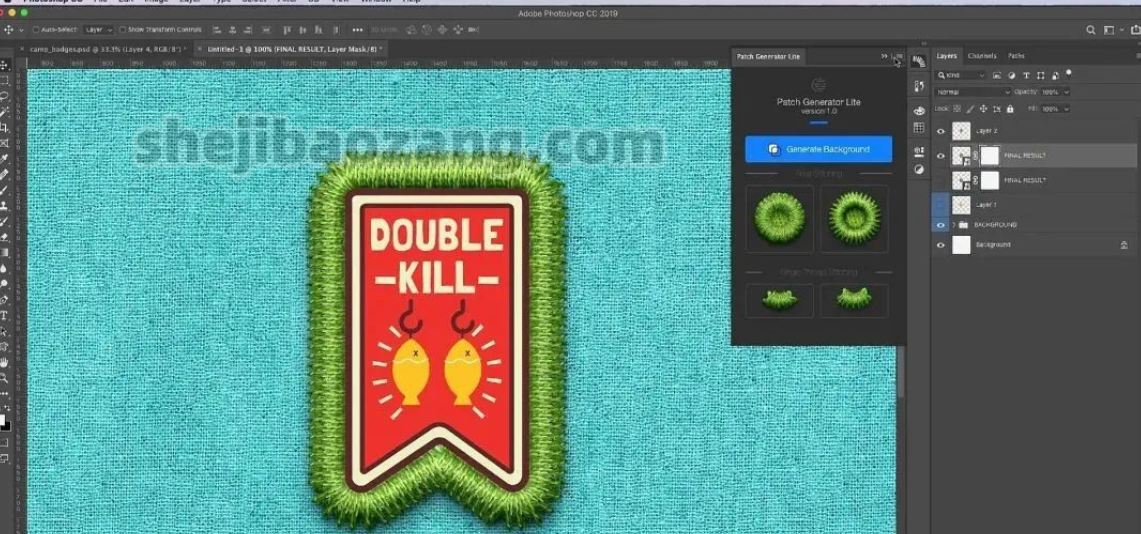The height and width of the screenshot is (534, 1141).
Task: Click lock image pixels brush icon
Action: (970, 108)
